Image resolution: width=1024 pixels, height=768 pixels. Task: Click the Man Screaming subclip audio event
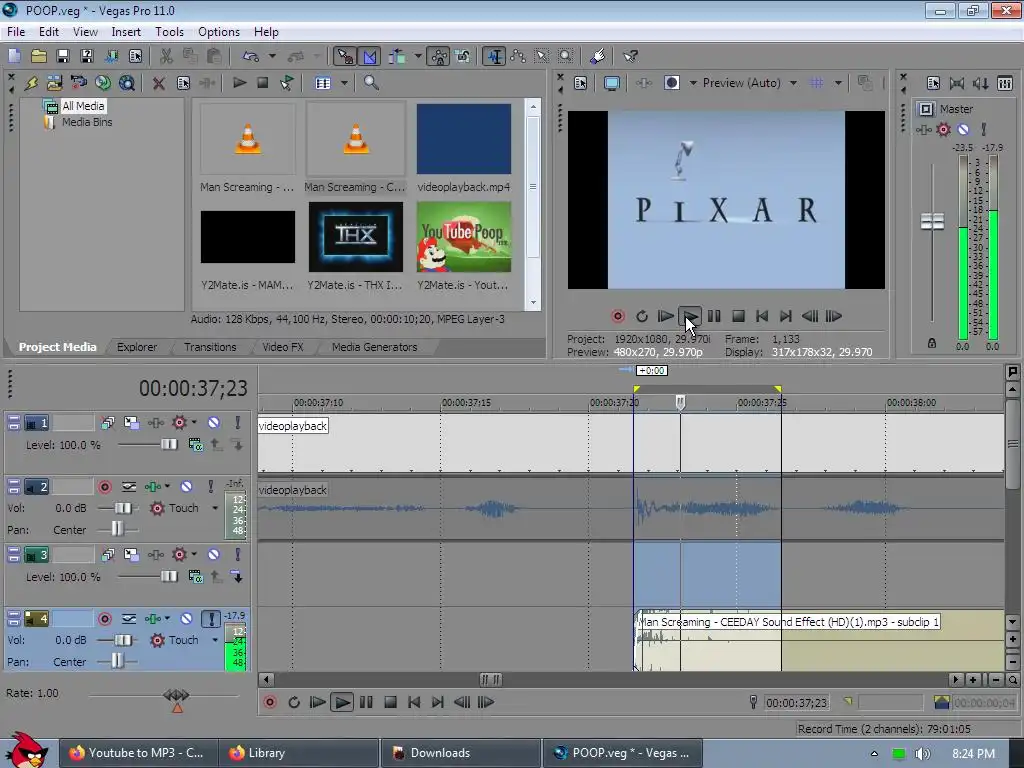819,640
